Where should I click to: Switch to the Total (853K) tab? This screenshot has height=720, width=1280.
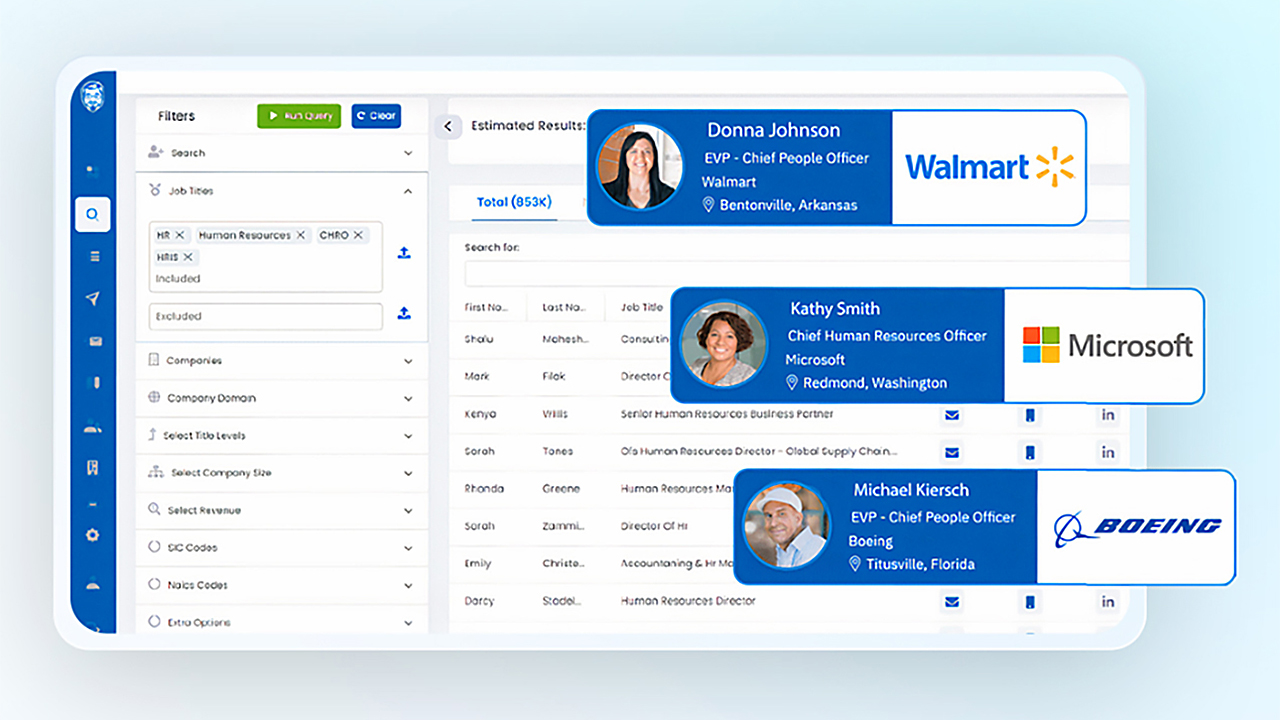513,202
